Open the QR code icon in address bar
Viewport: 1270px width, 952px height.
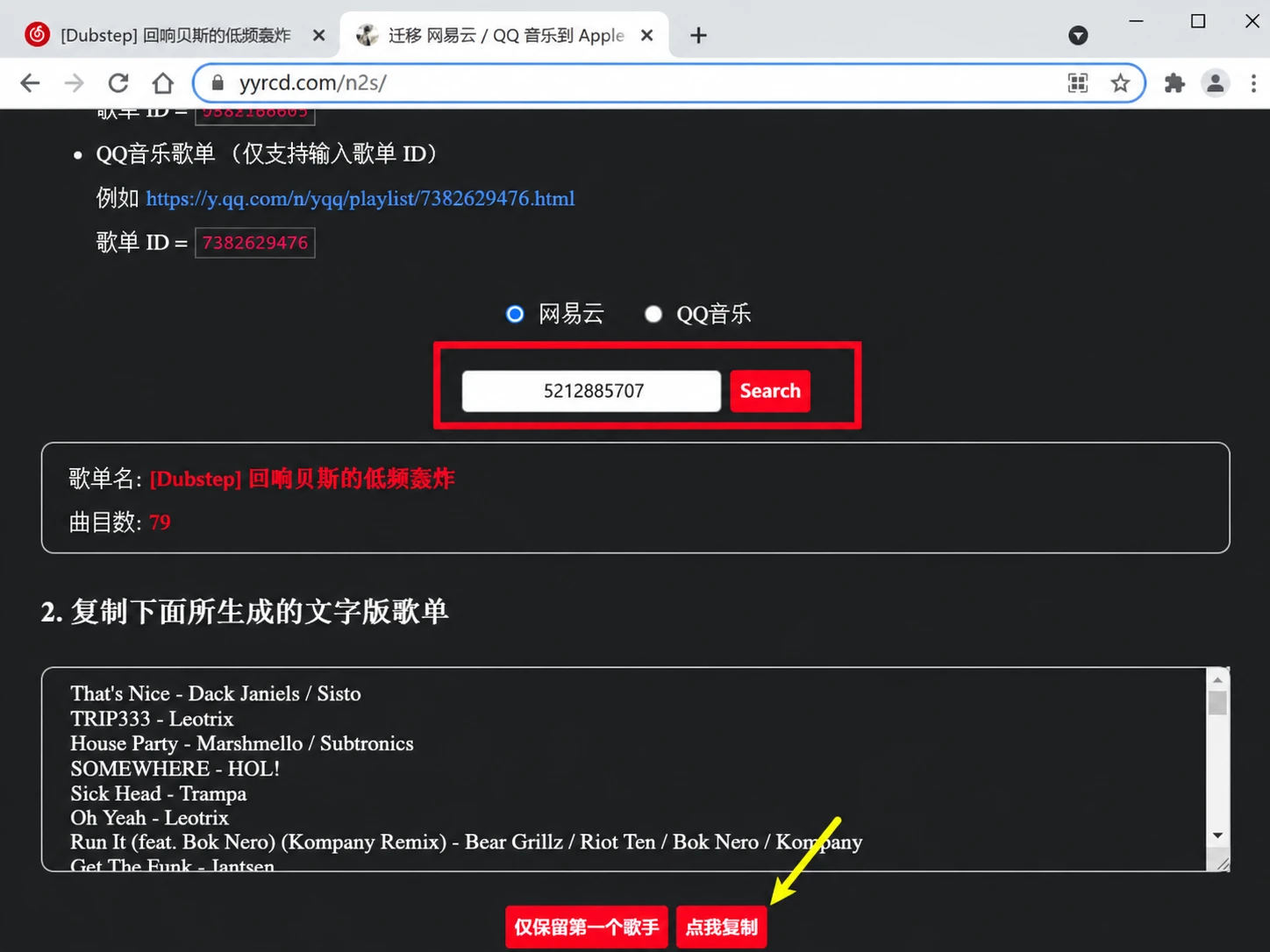[x=1078, y=83]
